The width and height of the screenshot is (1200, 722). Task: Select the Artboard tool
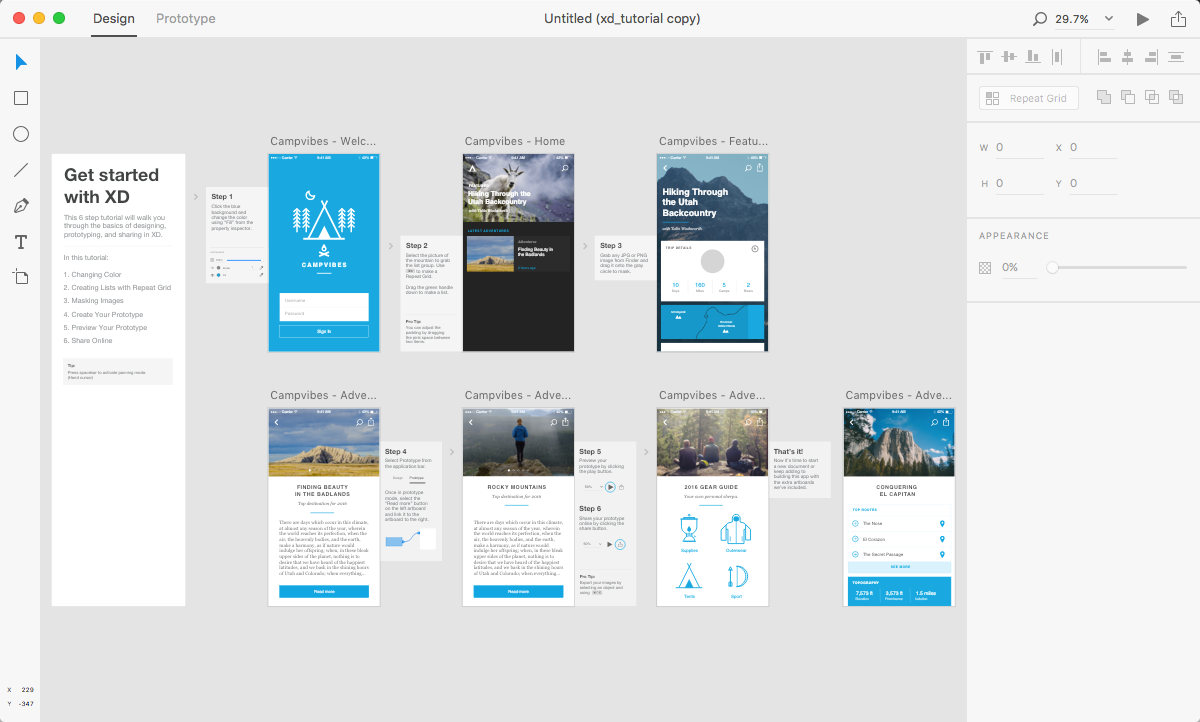point(21,277)
